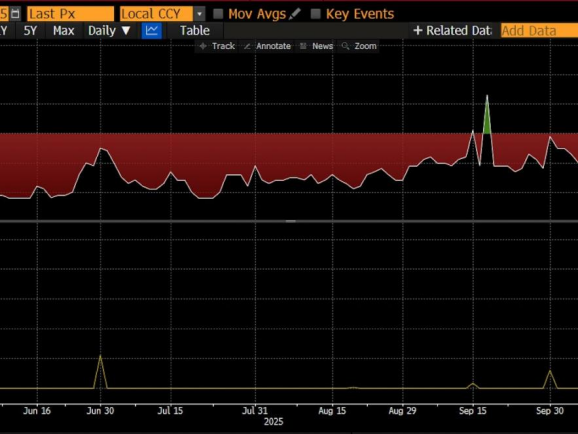Click the Aug 15 axis label

(332, 411)
